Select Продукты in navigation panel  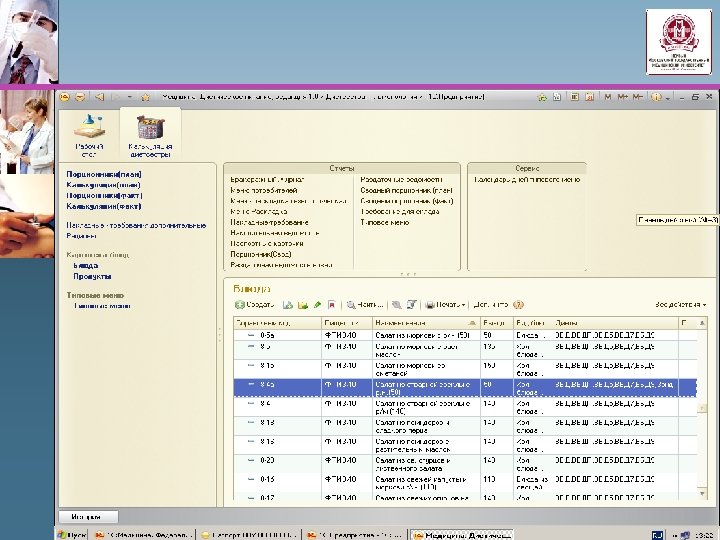(x=92, y=276)
